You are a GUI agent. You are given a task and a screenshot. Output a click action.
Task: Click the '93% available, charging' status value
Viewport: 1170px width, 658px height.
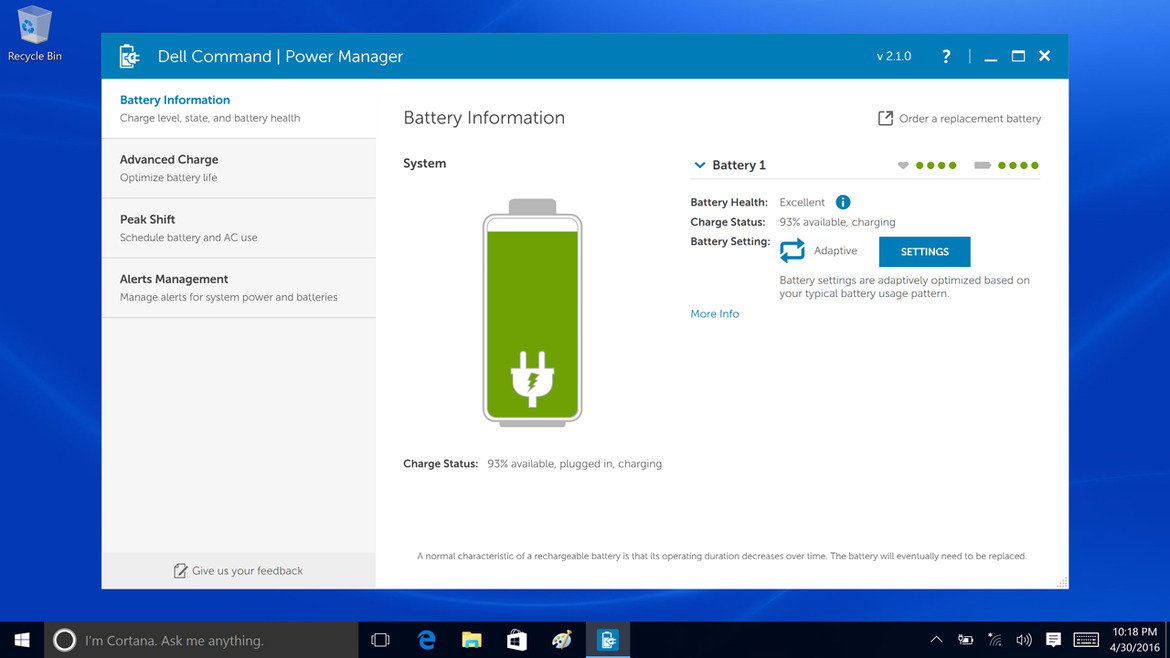coord(837,222)
